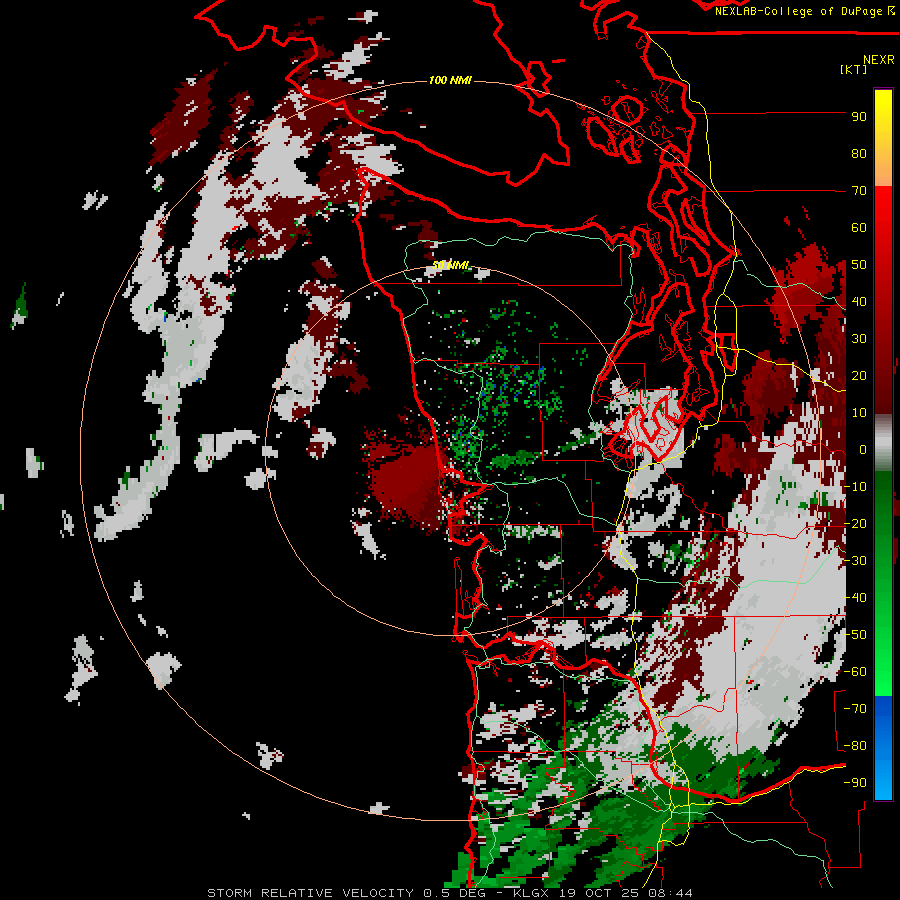Click the 10 value on velocity scale

(859, 413)
